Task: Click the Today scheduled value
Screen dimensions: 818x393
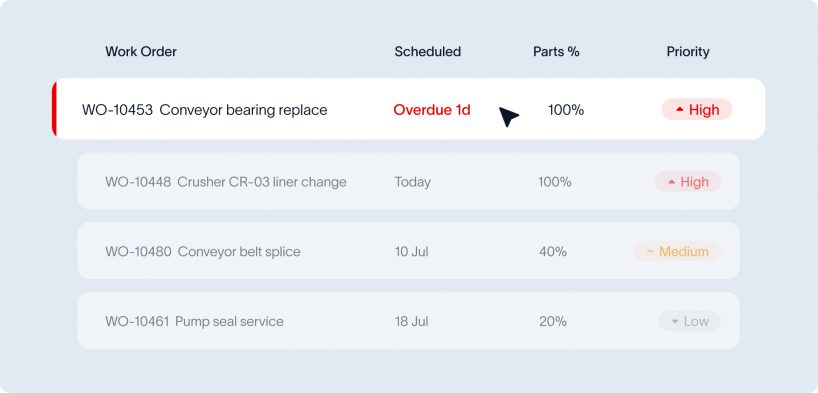Action: click(413, 182)
